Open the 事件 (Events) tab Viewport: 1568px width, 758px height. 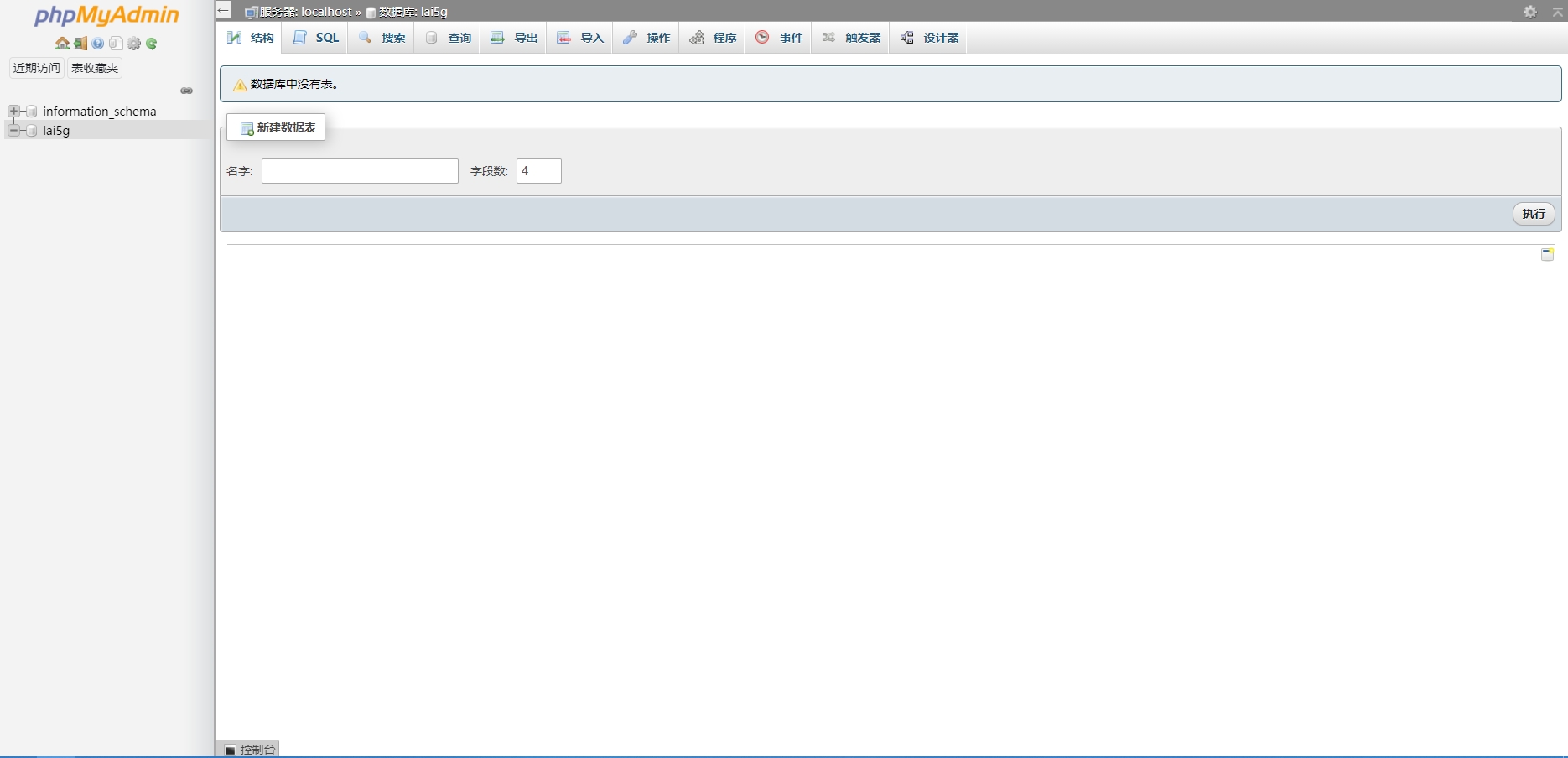(x=779, y=38)
